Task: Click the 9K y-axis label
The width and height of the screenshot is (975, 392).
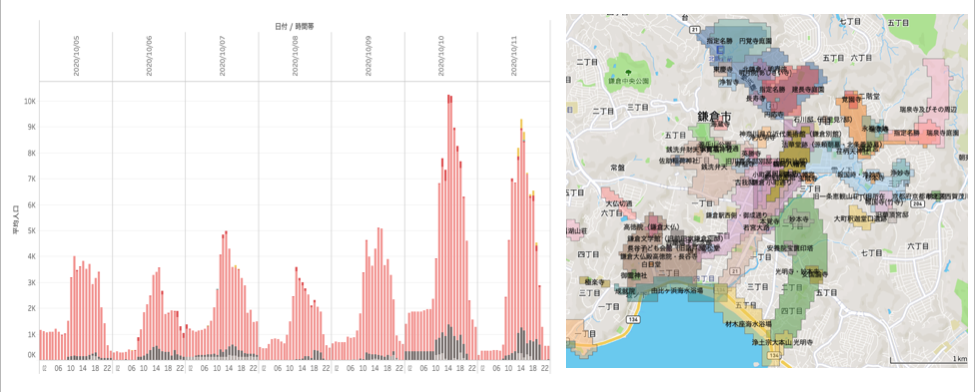Action: tap(31, 127)
